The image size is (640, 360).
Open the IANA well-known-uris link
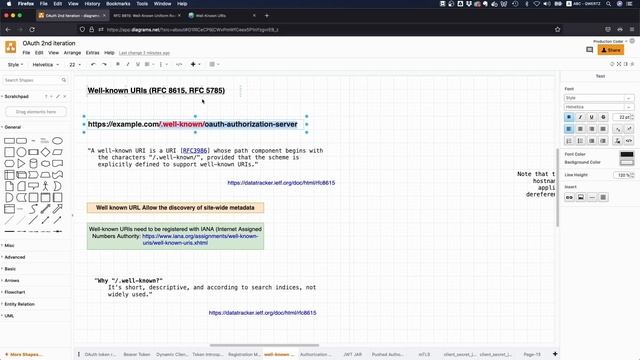click(200, 240)
